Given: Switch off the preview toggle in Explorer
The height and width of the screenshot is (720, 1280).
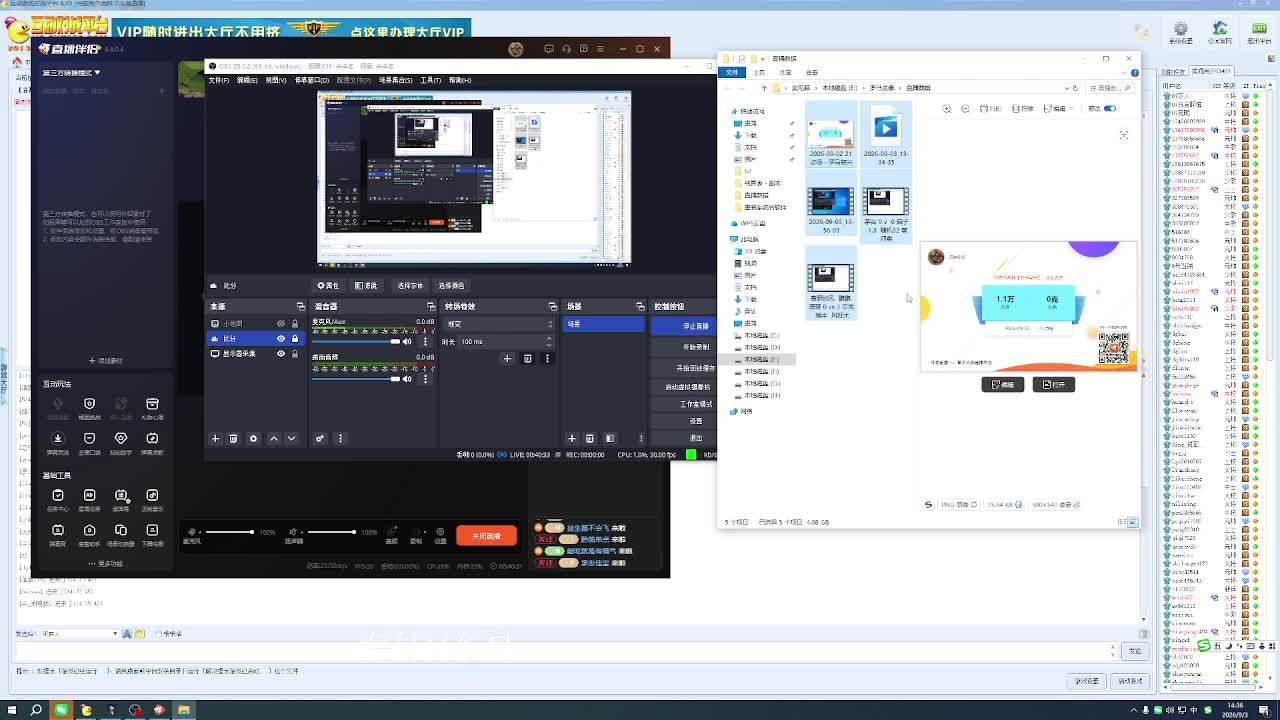Looking at the screenshot, I should (1110, 108).
